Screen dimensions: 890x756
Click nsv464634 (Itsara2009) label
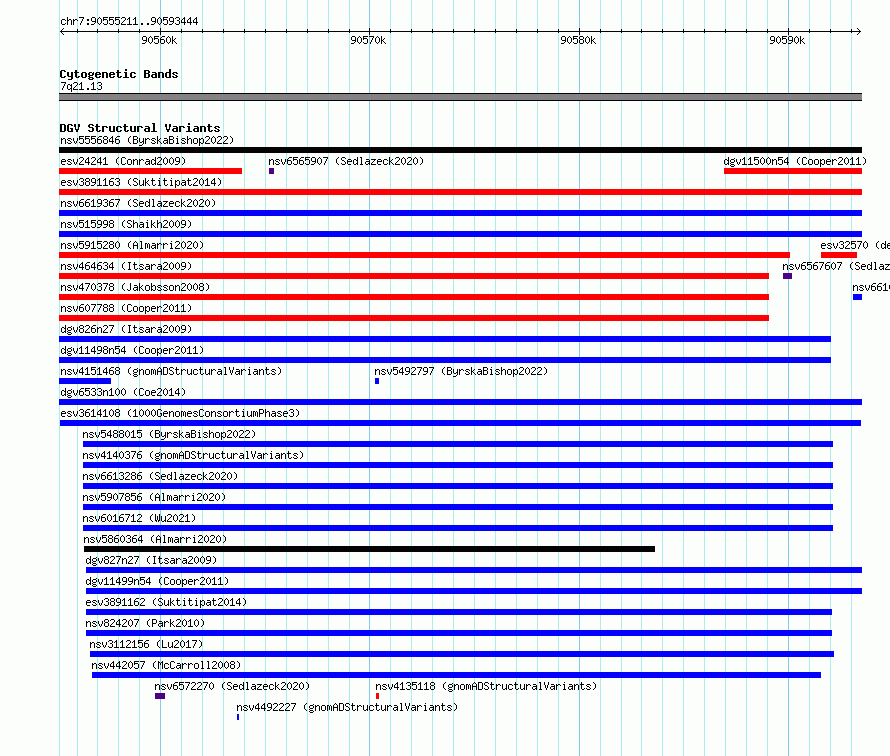pyautogui.click(x=126, y=266)
